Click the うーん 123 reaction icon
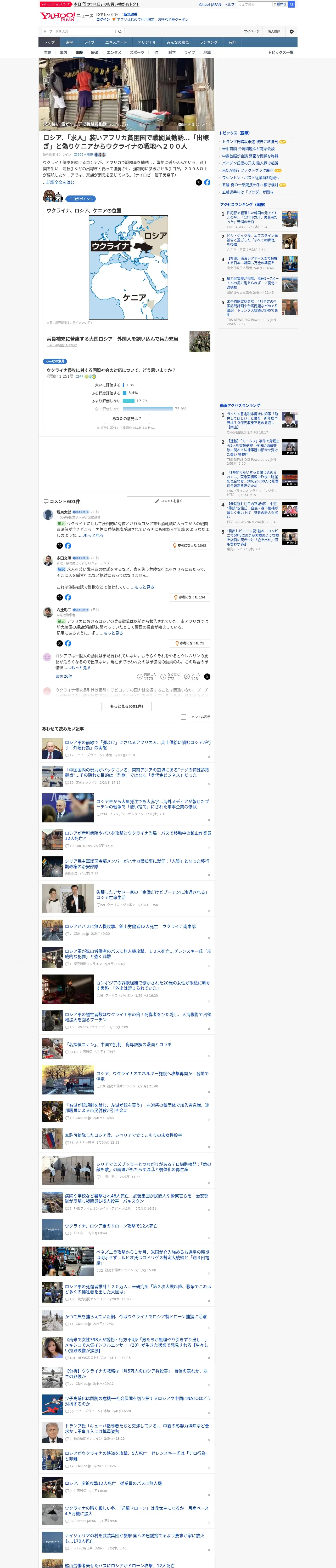This screenshot has width=336, height=1568. [187, 676]
